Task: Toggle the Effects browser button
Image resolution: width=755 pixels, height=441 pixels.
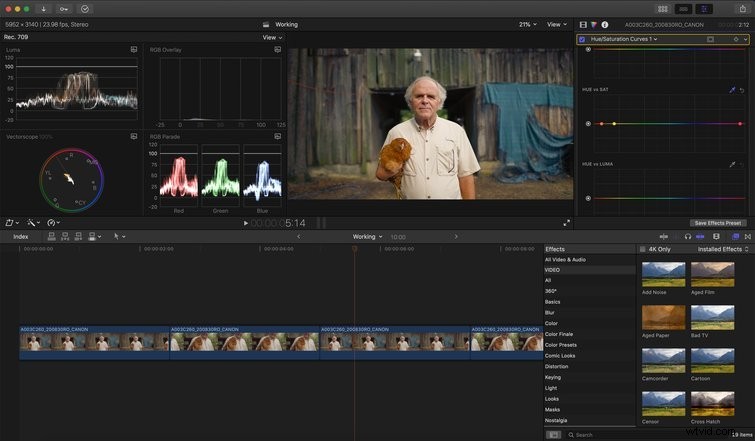Action: [736, 236]
